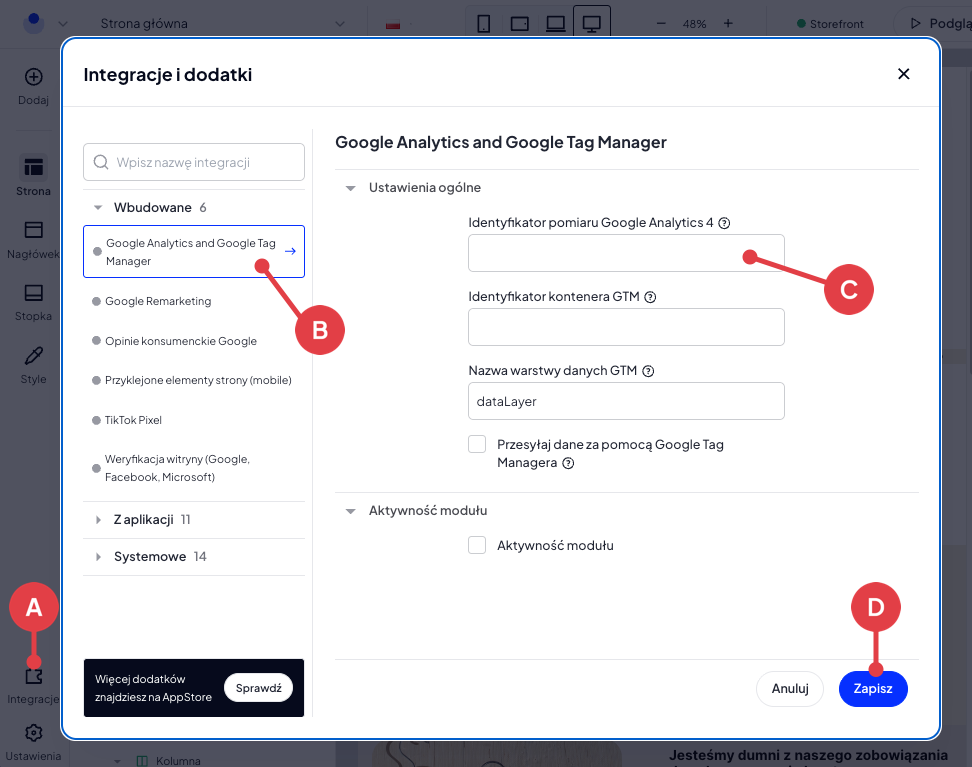The height and width of the screenshot is (767, 972).
Task: Click the Google Analytics 4 identifier field
Action: (626, 253)
